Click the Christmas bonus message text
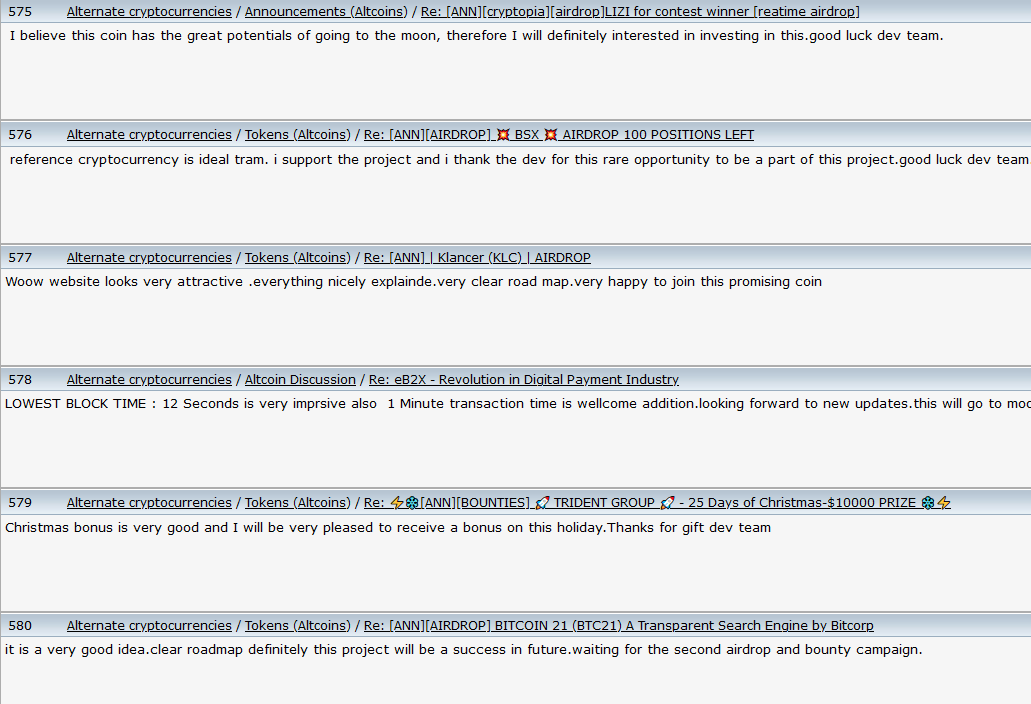The height and width of the screenshot is (704, 1031). (388, 528)
